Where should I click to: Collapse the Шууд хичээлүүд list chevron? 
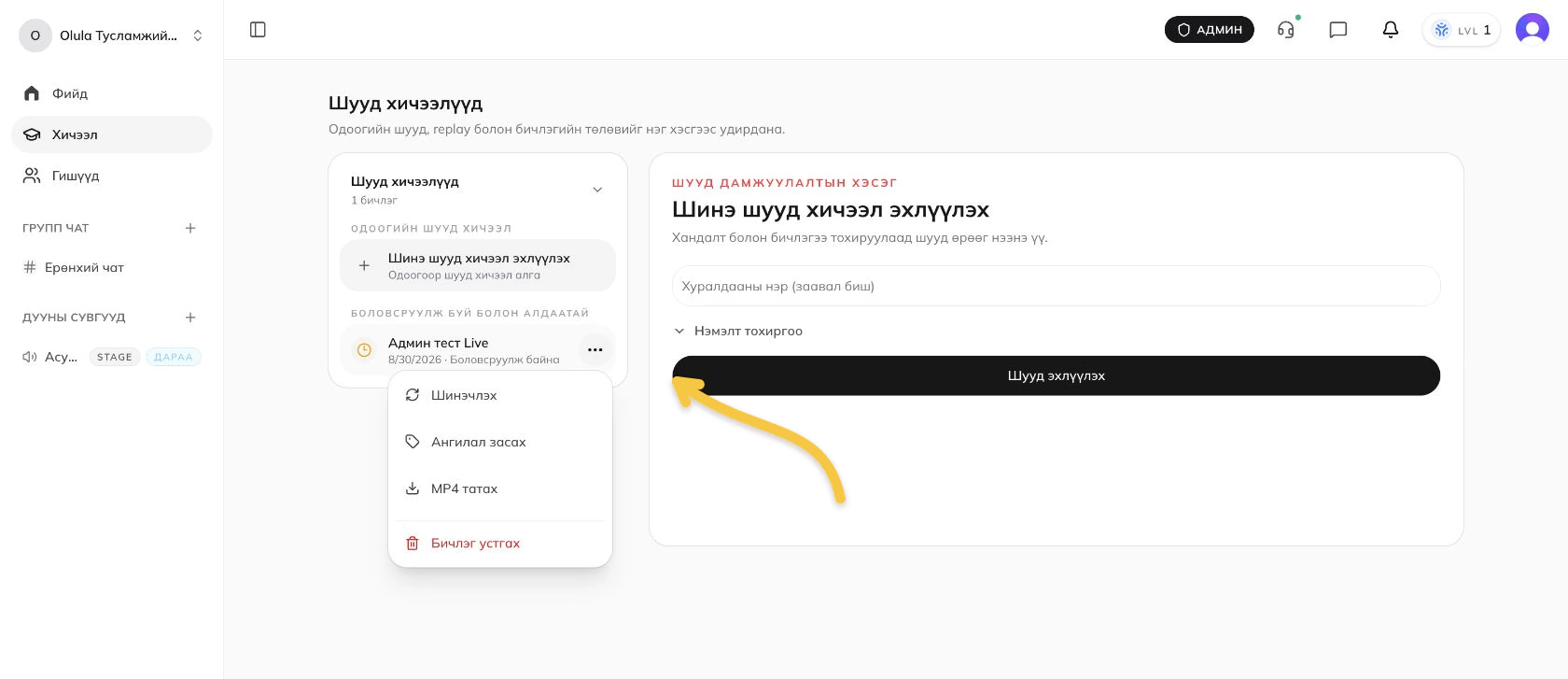tap(597, 190)
